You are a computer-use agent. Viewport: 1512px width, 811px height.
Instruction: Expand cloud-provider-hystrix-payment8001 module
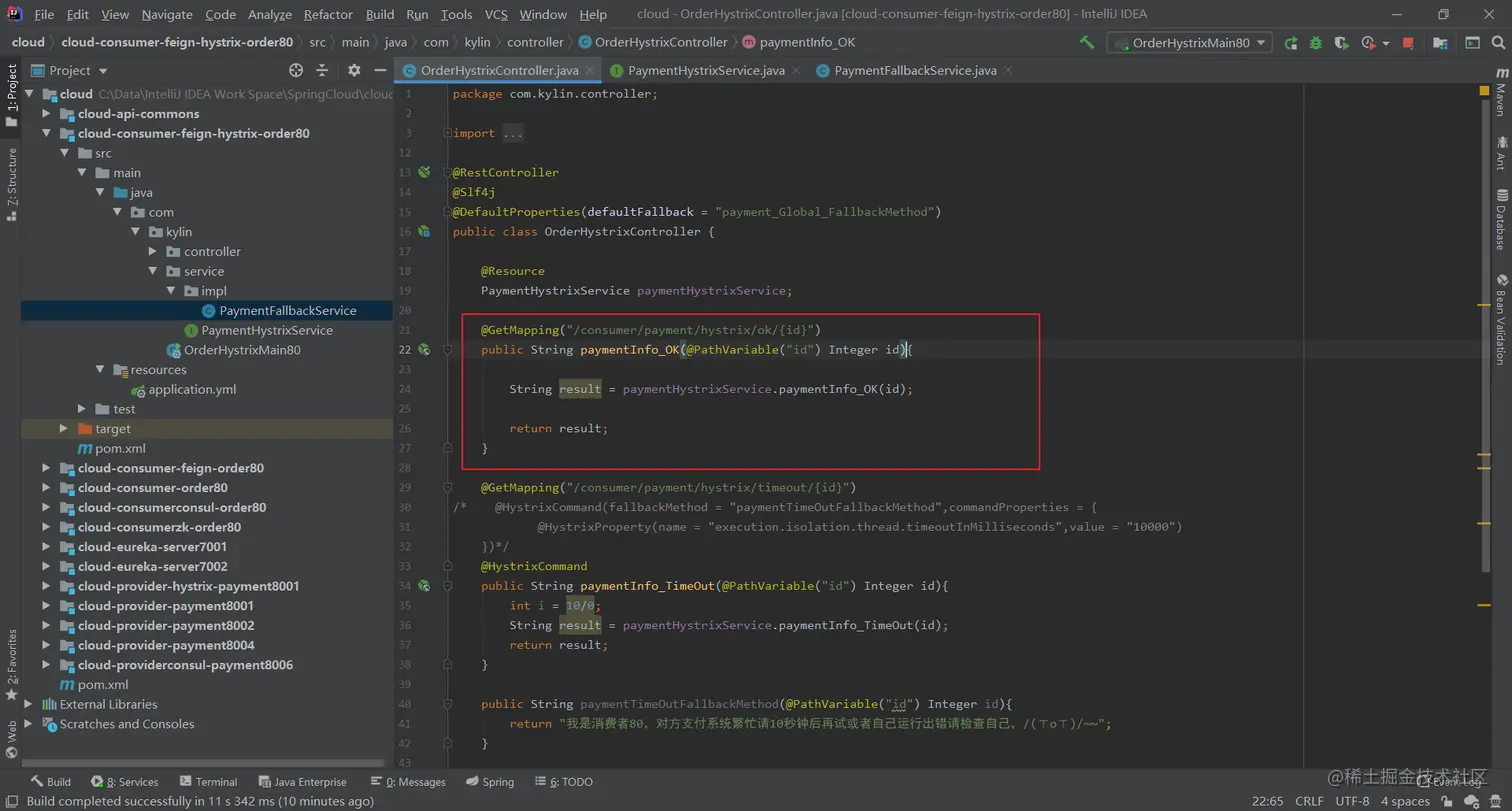coord(46,586)
